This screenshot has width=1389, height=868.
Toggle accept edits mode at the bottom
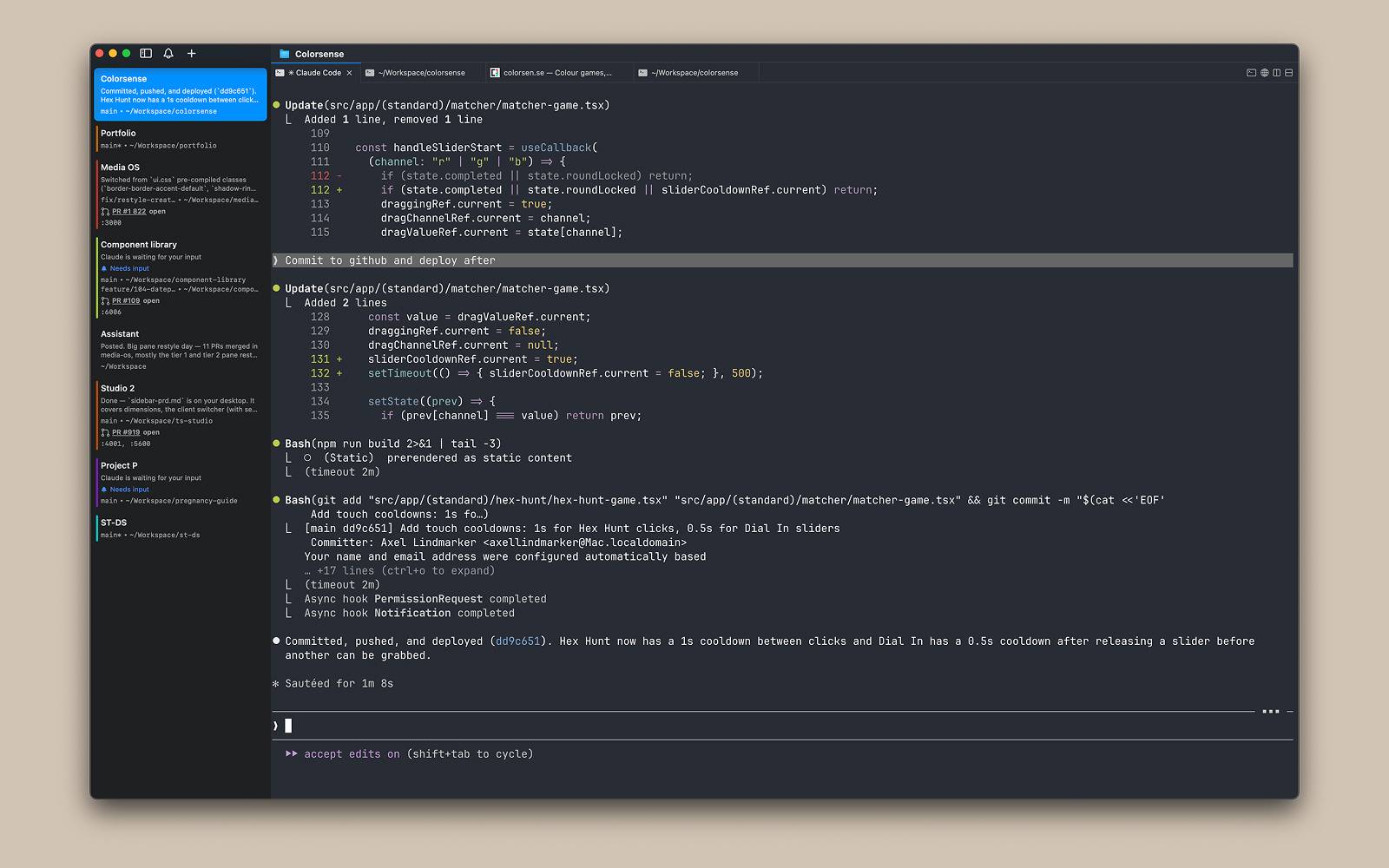(411, 753)
